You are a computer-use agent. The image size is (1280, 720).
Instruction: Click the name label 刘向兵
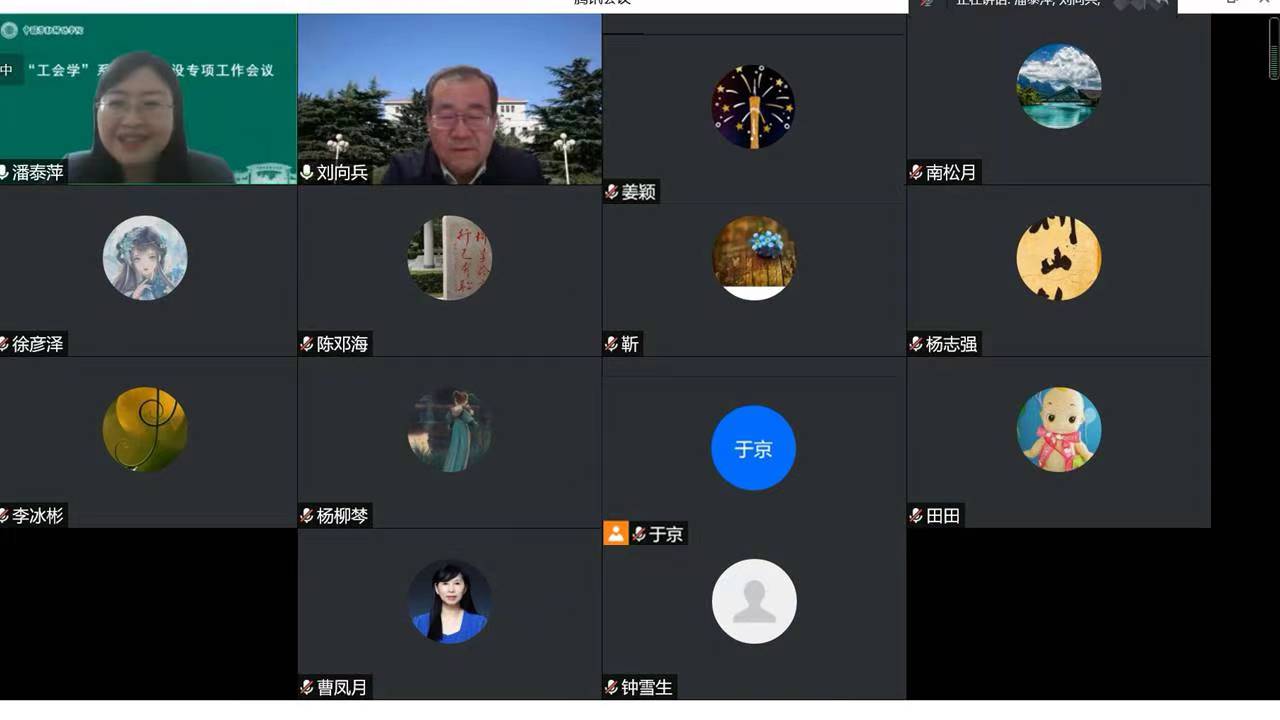[x=342, y=173]
